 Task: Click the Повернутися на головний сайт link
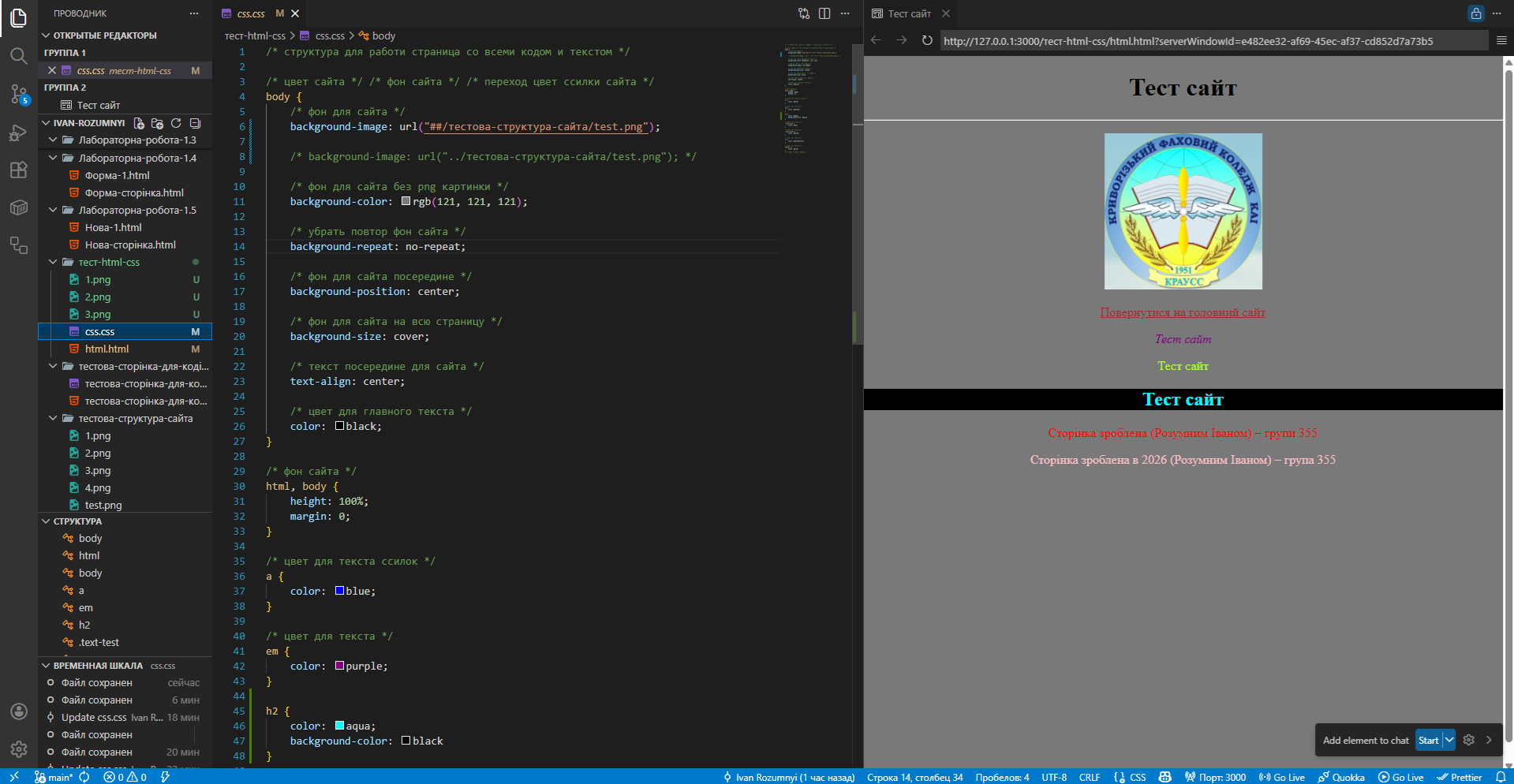click(x=1182, y=312)
